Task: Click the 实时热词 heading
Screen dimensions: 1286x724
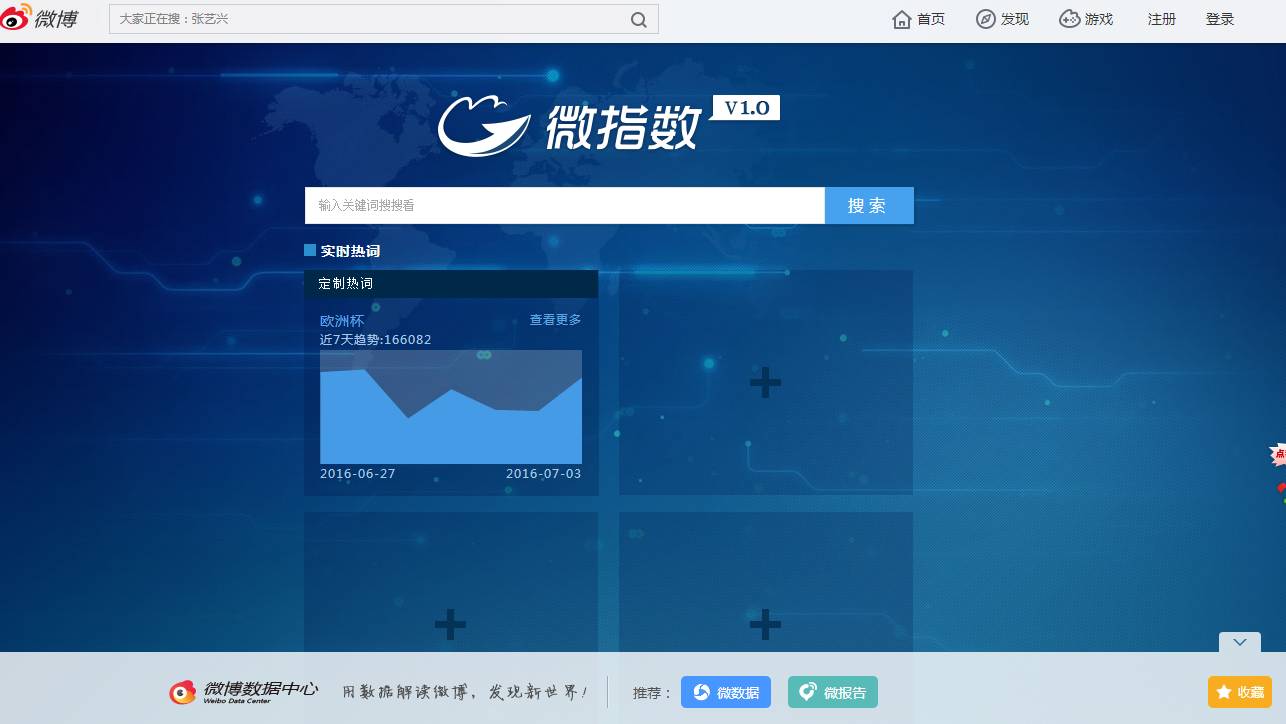Action: point(350,251)
